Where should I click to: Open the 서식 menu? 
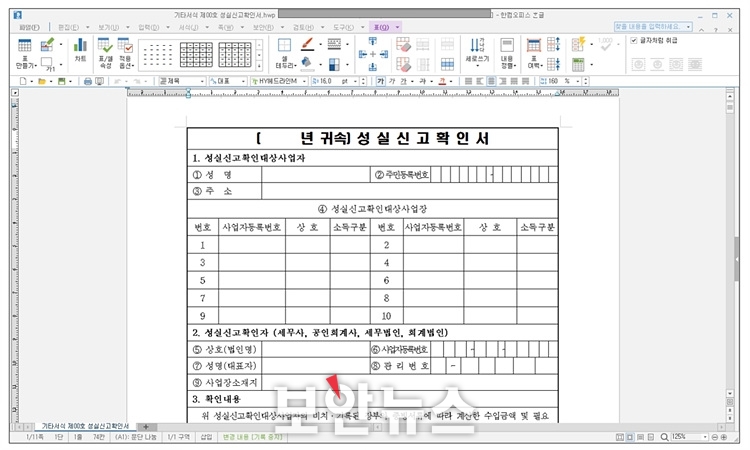point(188,27)
